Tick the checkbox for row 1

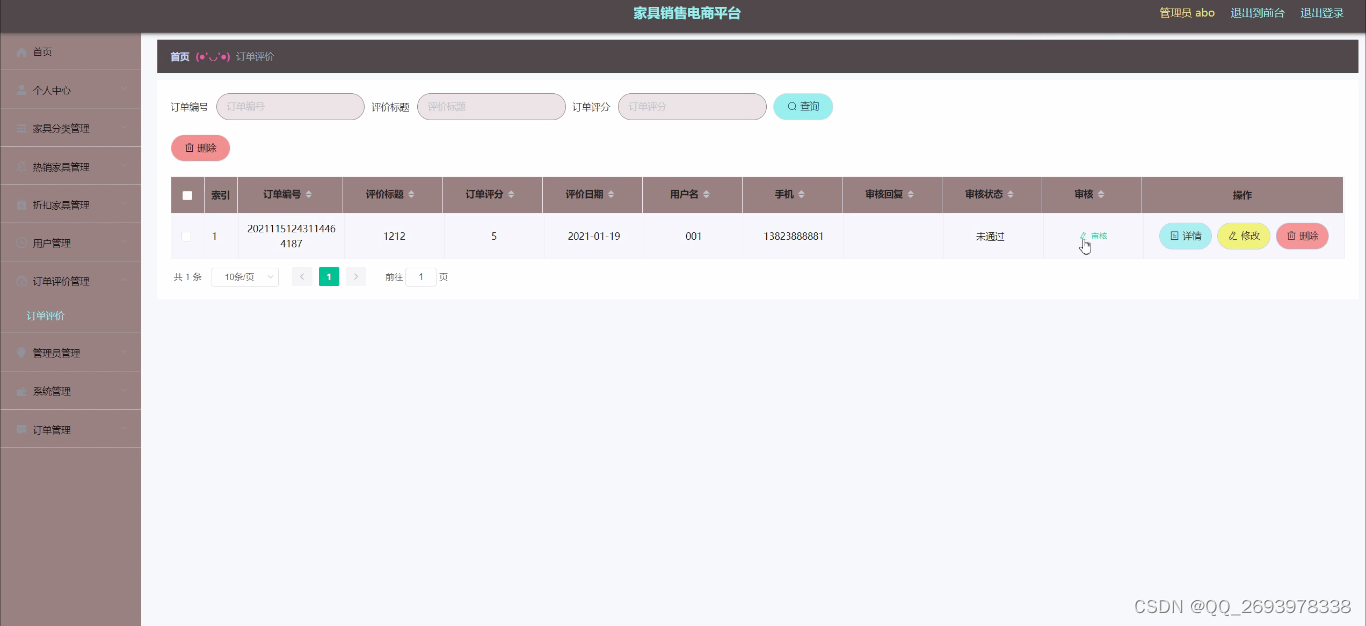[x=186, y=237]
